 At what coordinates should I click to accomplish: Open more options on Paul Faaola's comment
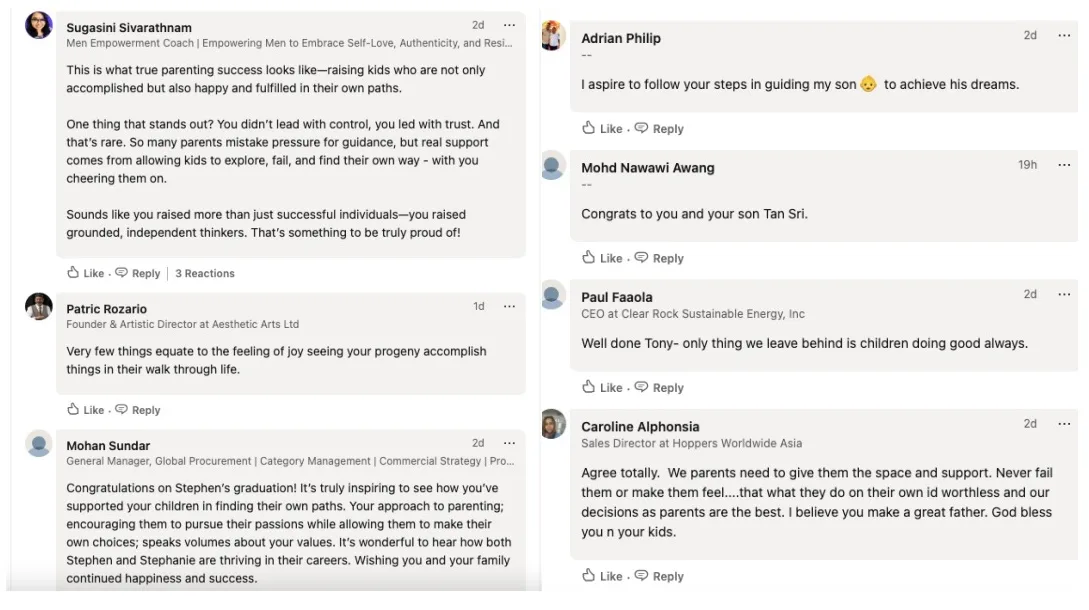click(x=1064, y=294)
